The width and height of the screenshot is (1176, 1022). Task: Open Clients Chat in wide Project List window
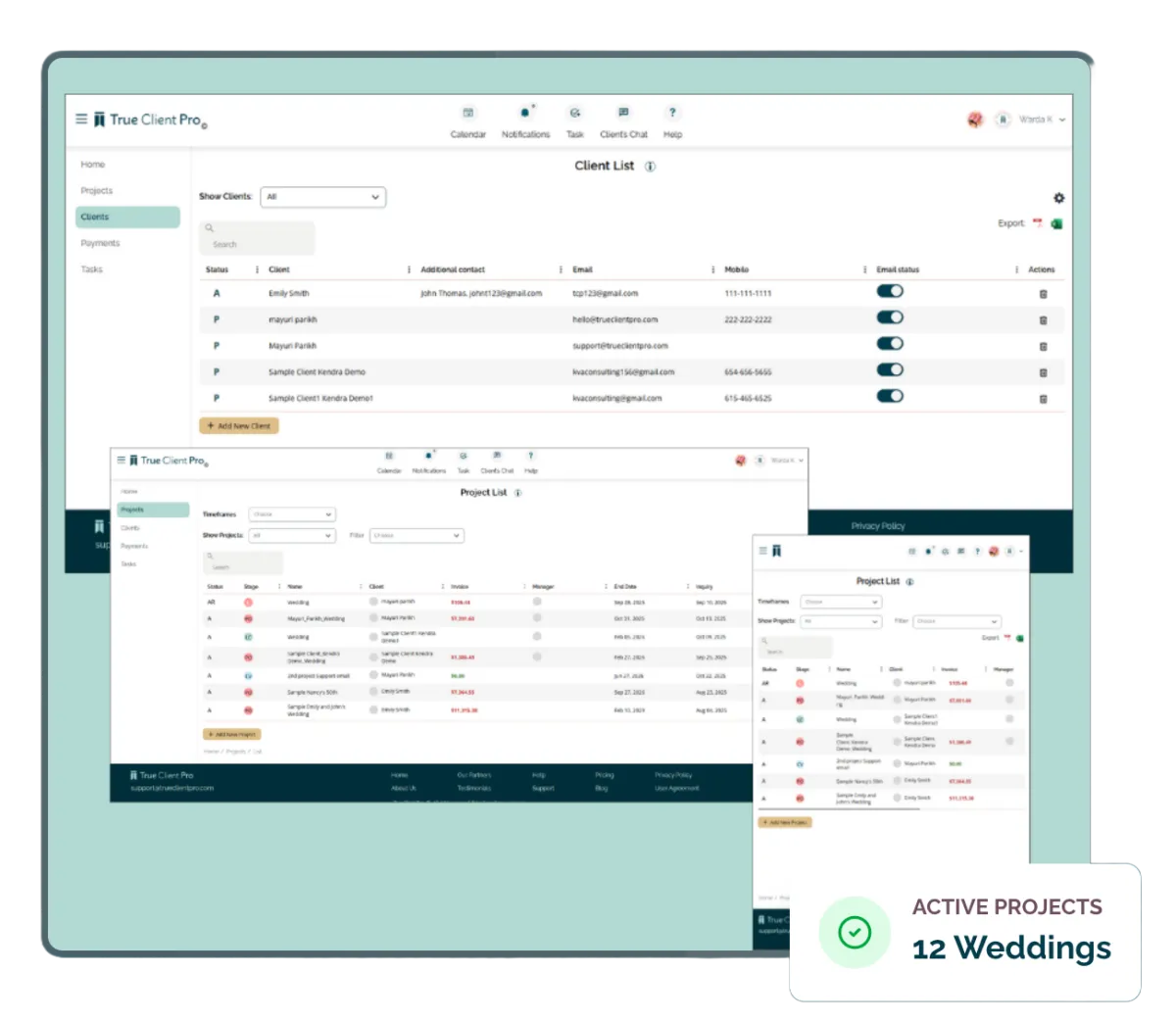[497, 462]
